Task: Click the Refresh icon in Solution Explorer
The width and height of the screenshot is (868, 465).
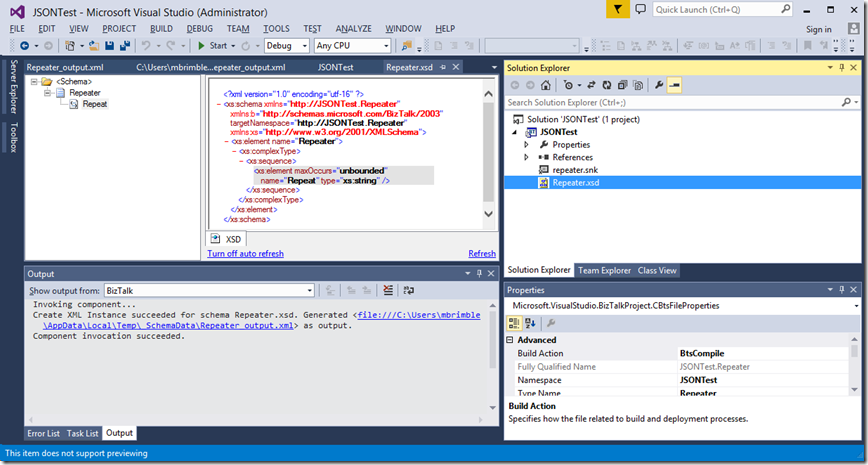Action: pyautogui.click(x=607, y=85)
